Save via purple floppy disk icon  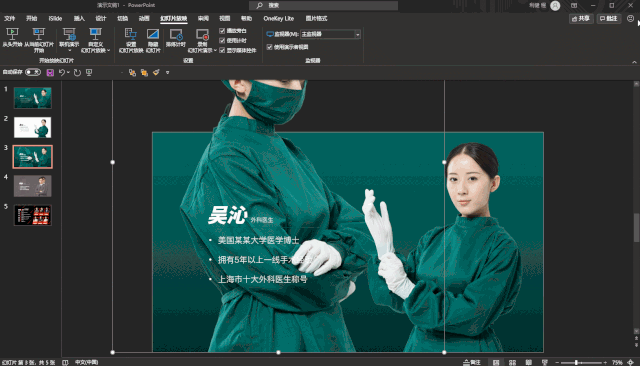click(50, 73)
